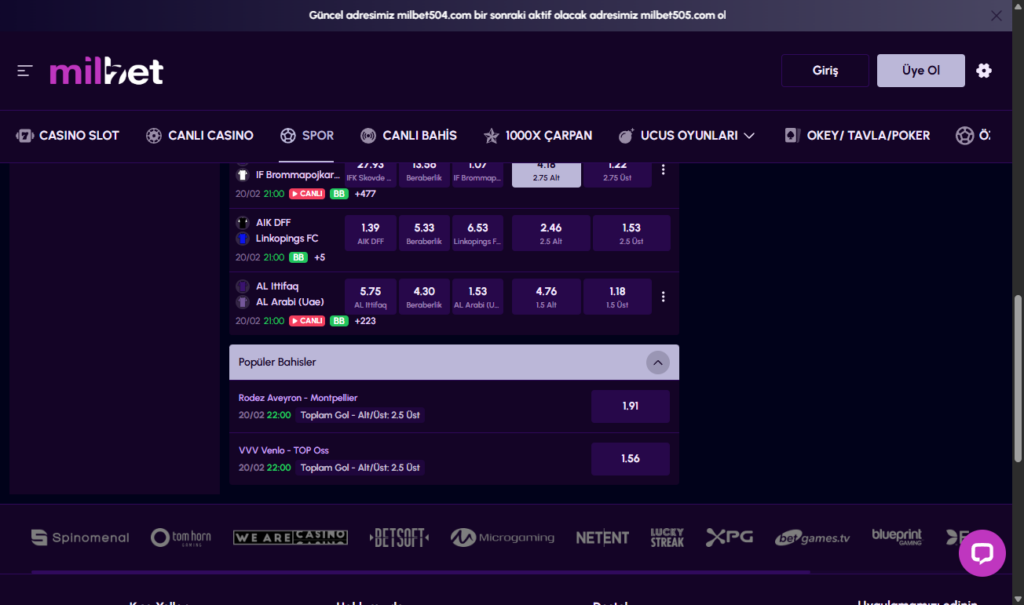This screenshot has width=1024, height=605.
Task: Open +223 markets for AL Ittifaq match
Action: pos(365,321)
